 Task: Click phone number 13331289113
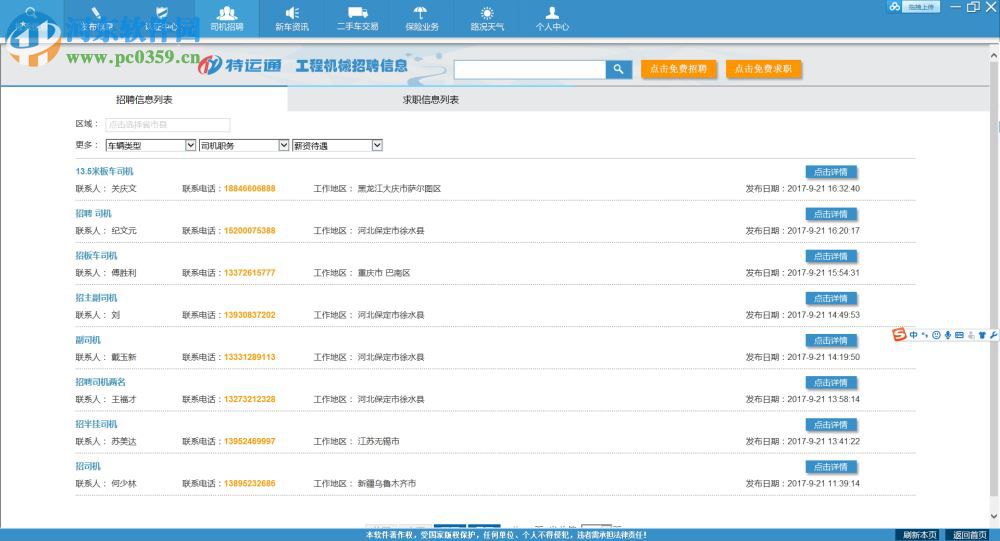click(x=249, y=357)
